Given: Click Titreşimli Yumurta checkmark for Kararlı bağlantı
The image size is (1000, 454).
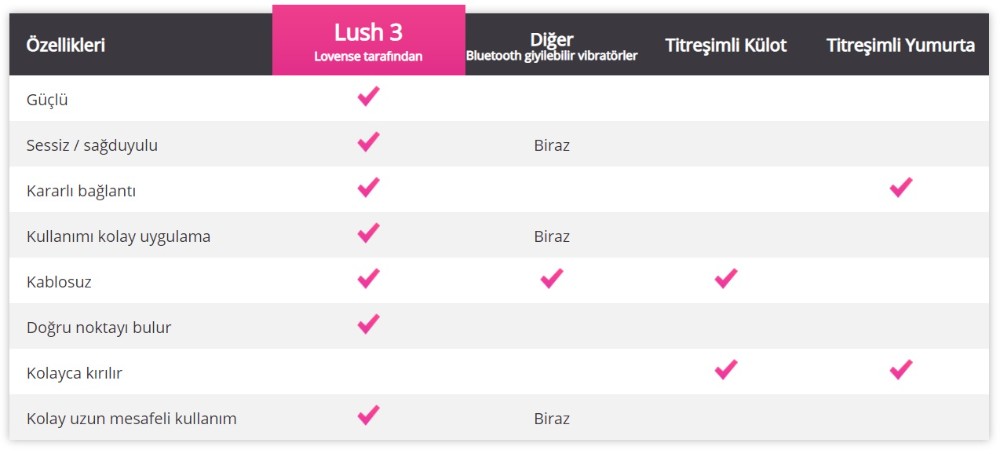Looking at the screenshot, I should [901, 187].
